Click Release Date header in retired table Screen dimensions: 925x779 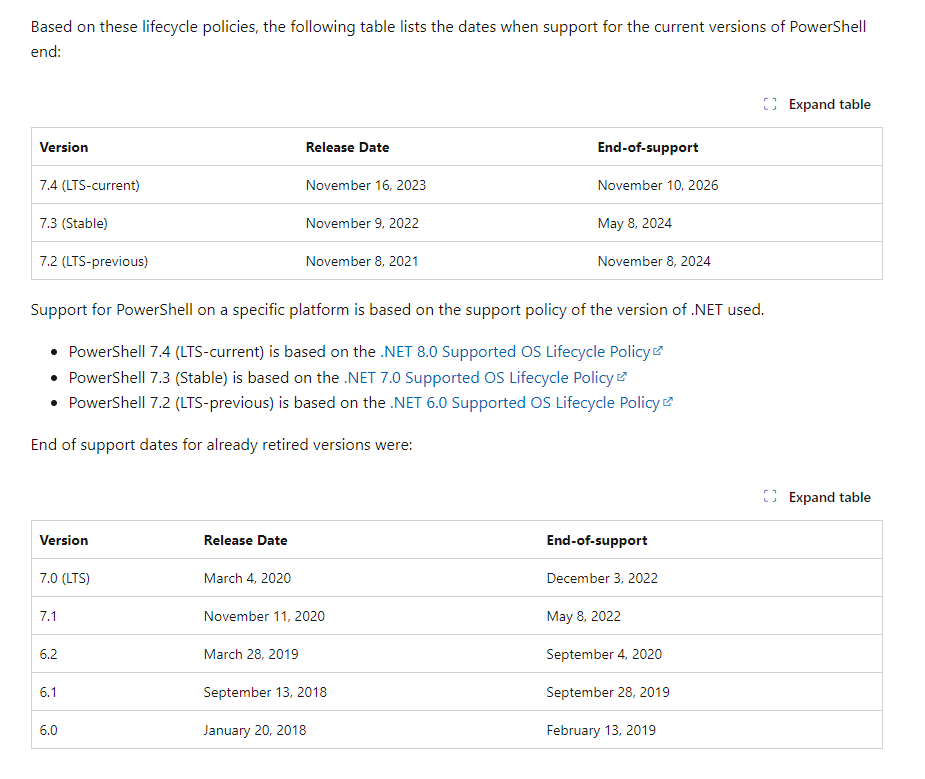point(245,540)
